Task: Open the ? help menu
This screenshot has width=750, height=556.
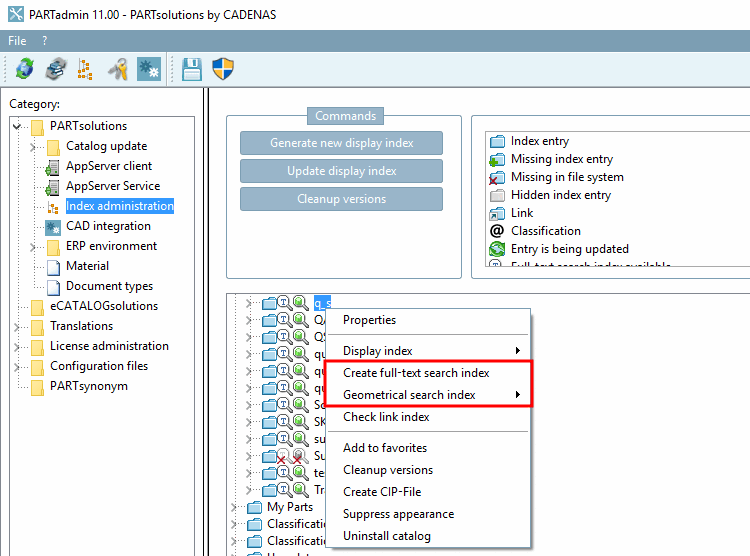Action: click(x=44, y=41)
